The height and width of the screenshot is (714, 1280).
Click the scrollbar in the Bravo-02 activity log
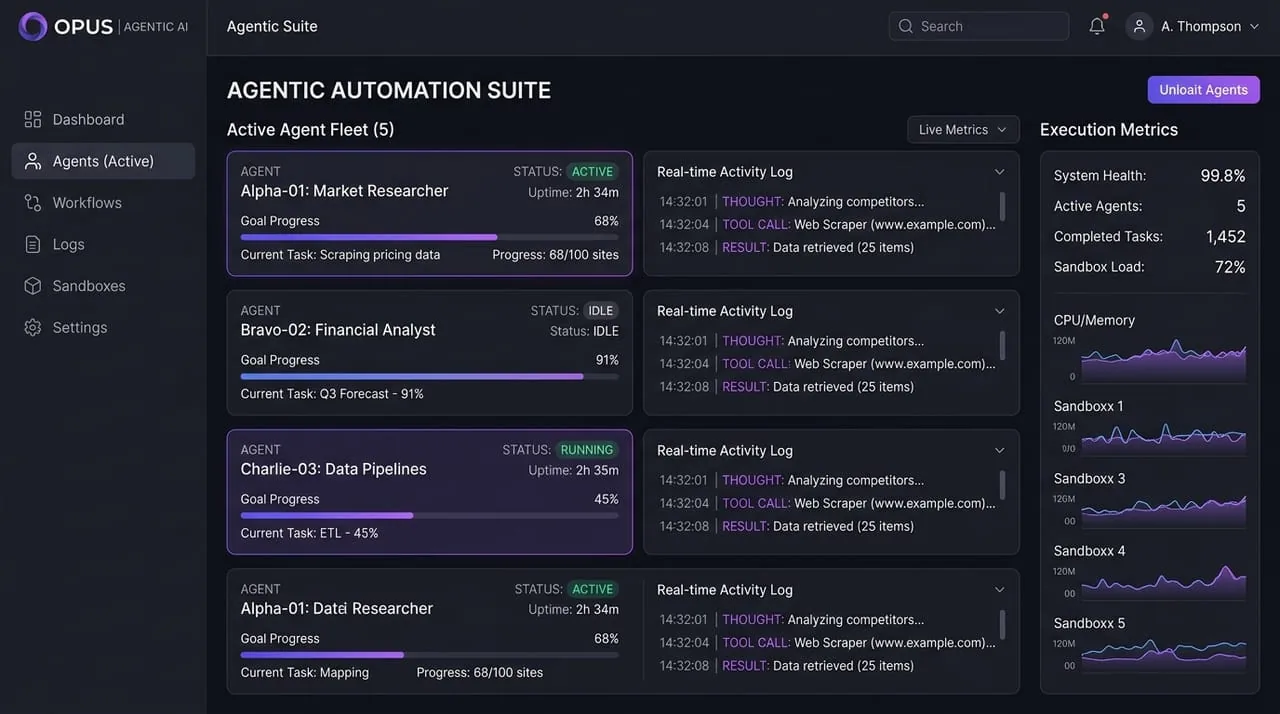click(1002, 346)
